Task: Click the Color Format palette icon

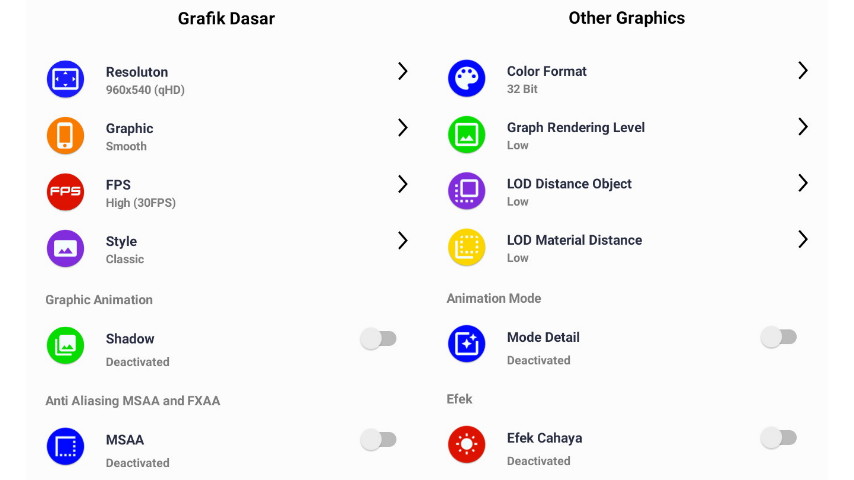Action: pos(467,78)
